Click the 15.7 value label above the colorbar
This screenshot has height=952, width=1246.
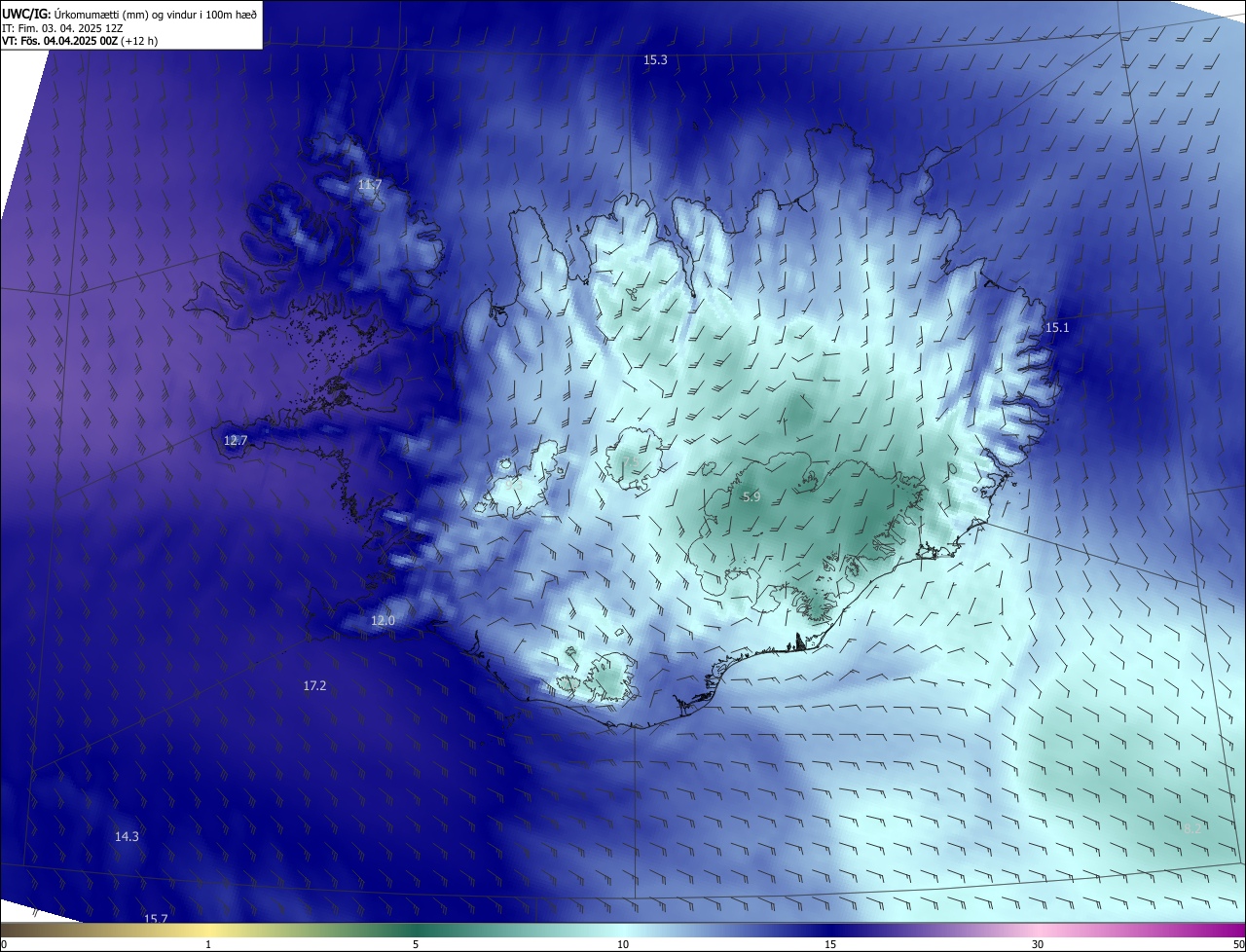(x=156, y=920)
